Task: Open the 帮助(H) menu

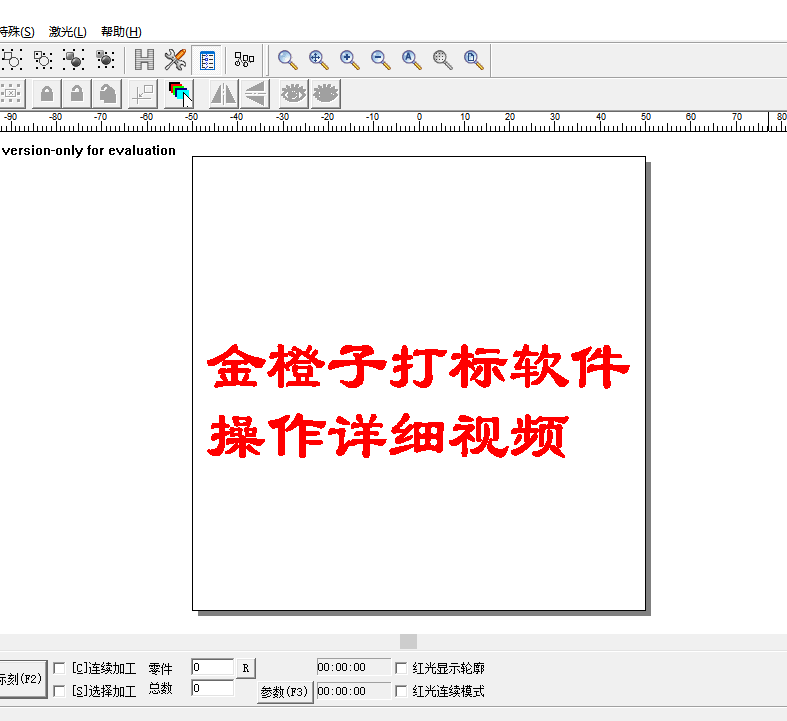Action: (x=121, y=32)
